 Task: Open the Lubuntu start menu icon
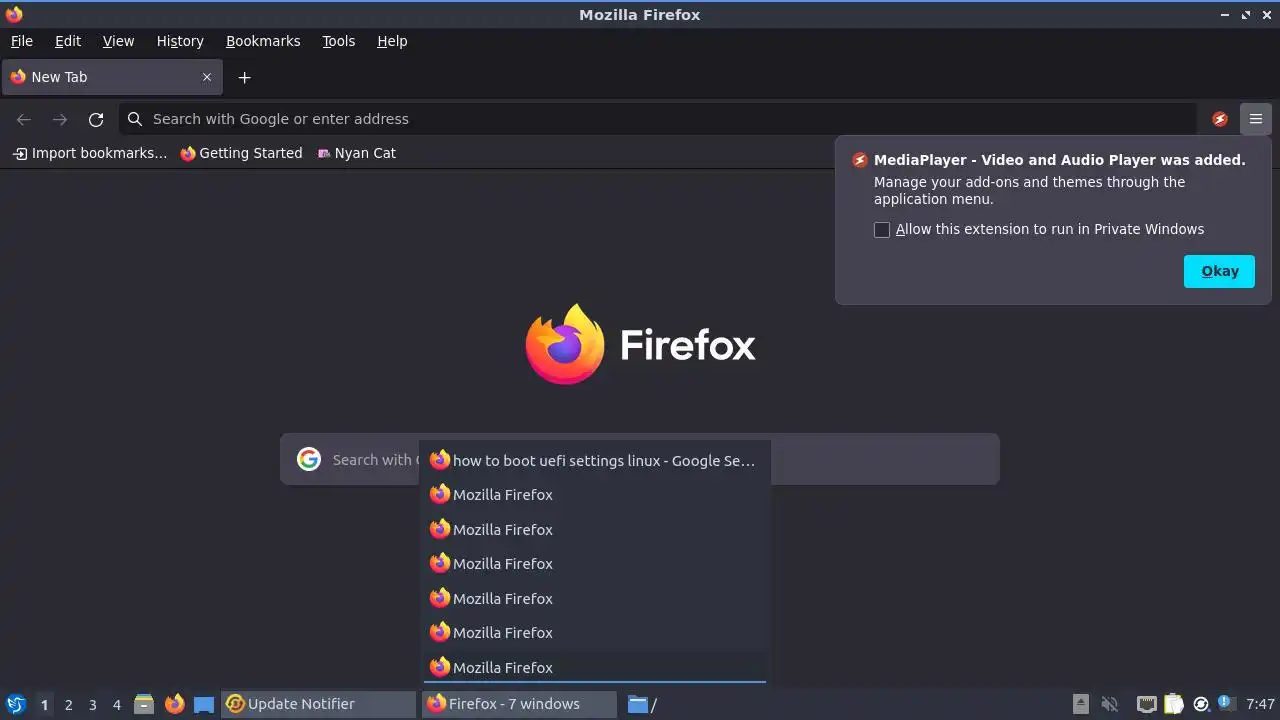(x=16, y=704)
